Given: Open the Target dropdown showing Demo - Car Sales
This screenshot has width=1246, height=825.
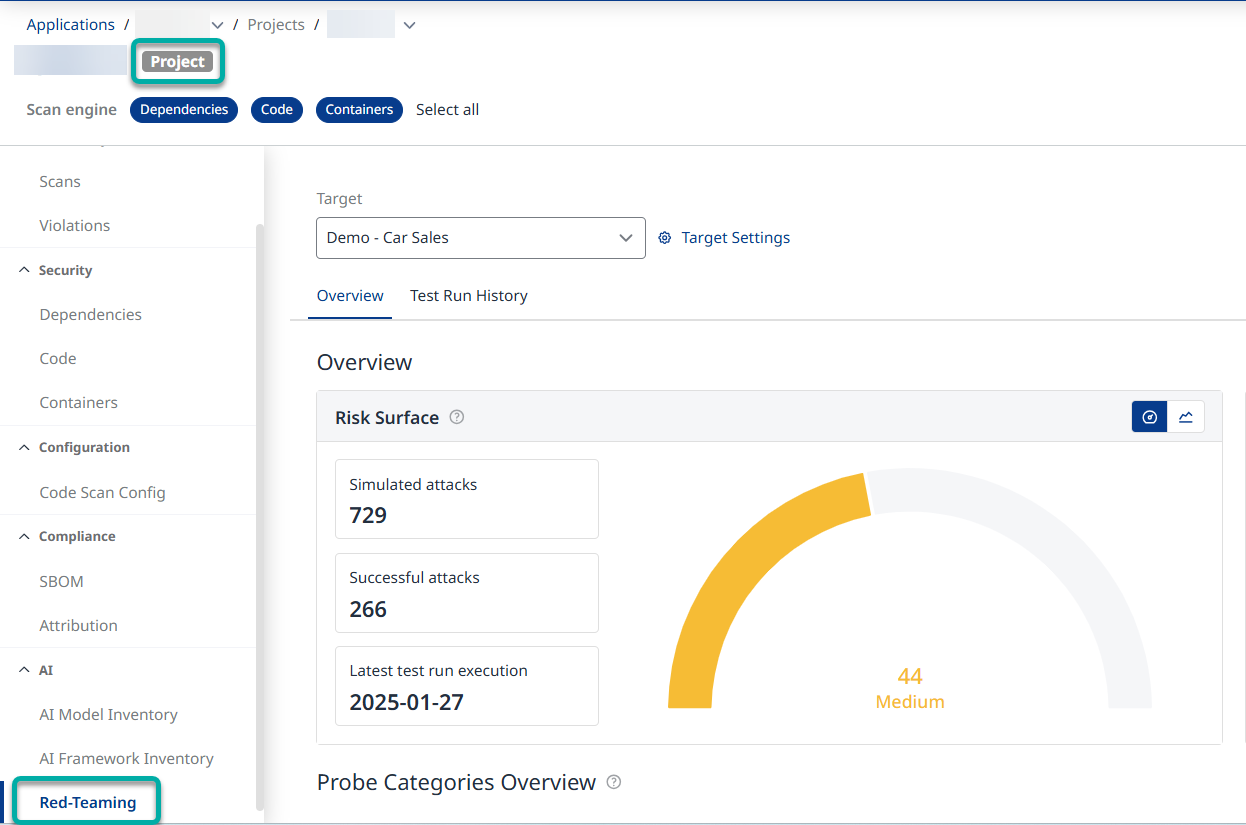Looking at the screenshot, I should click(480, 238).
